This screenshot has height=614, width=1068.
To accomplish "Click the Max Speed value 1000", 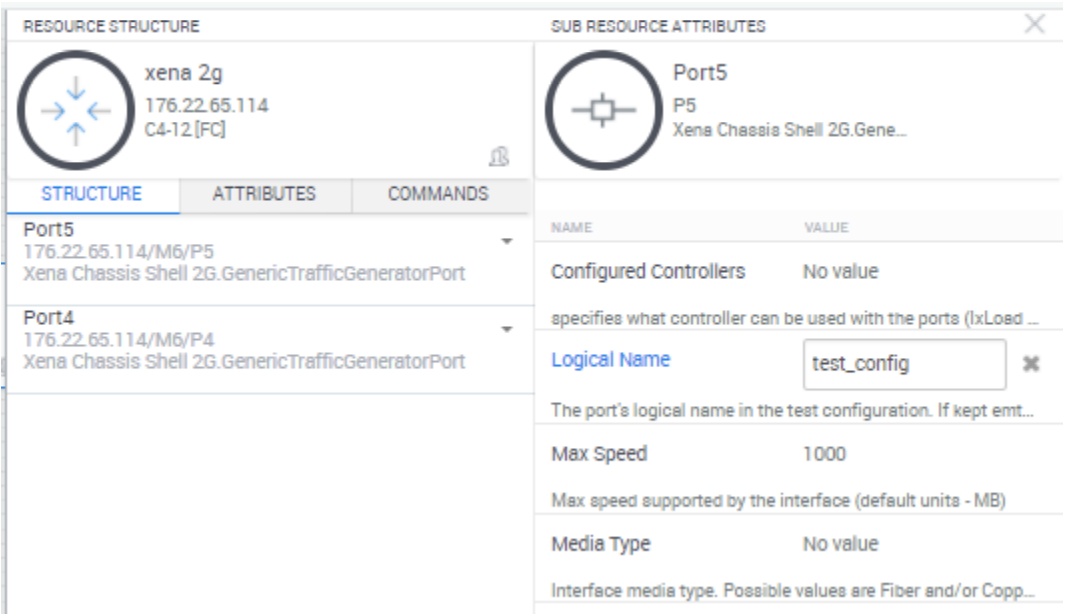I will click(824, 453).
